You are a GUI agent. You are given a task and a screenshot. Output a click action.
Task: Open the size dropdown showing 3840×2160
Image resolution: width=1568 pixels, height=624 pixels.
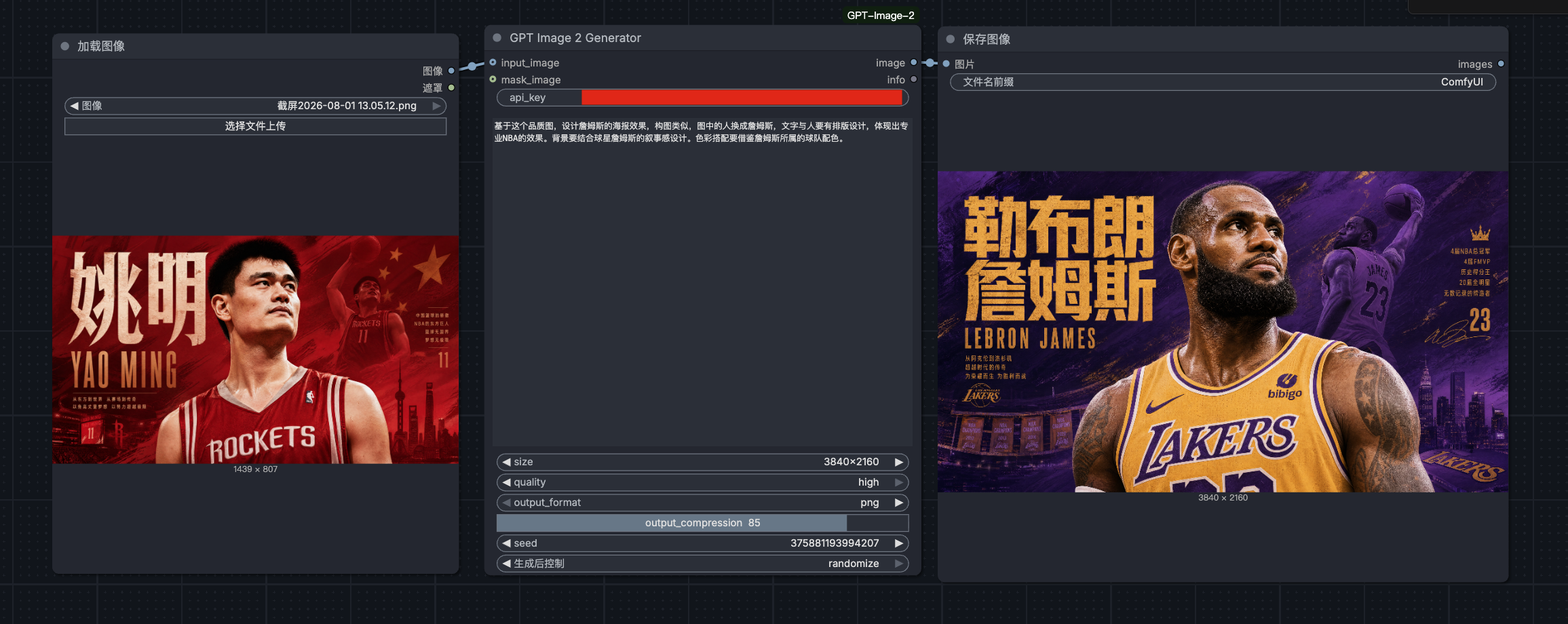pos(702,462)
